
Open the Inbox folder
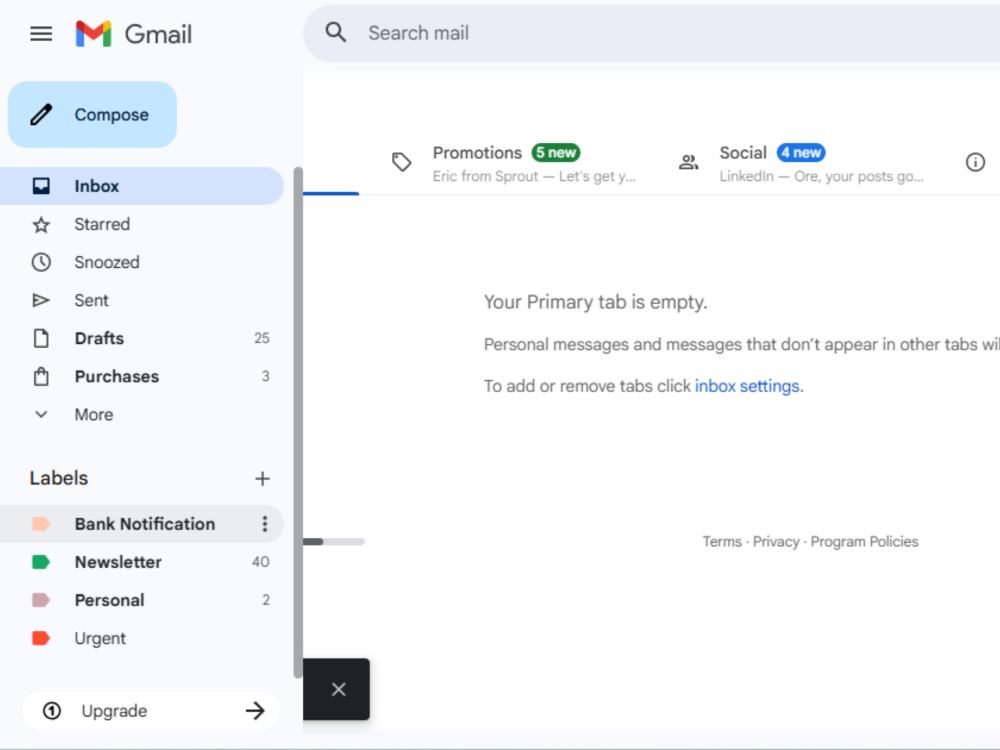tap(142, 186)
